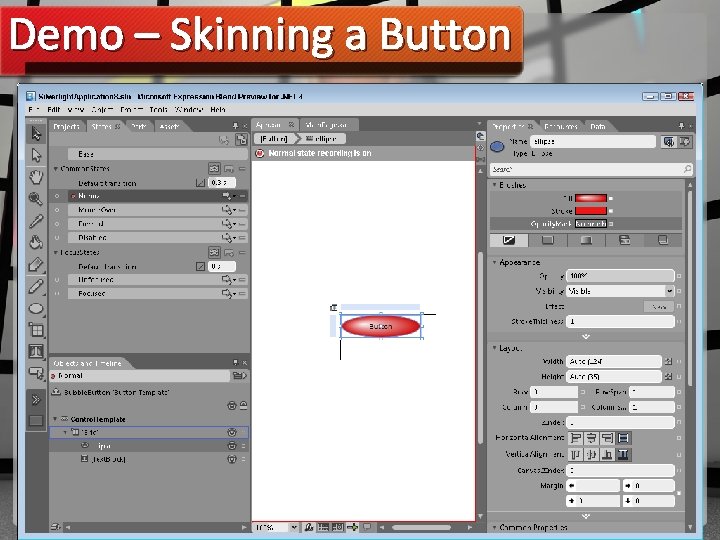Click the brush resource tab

click(x=663, y=240)
